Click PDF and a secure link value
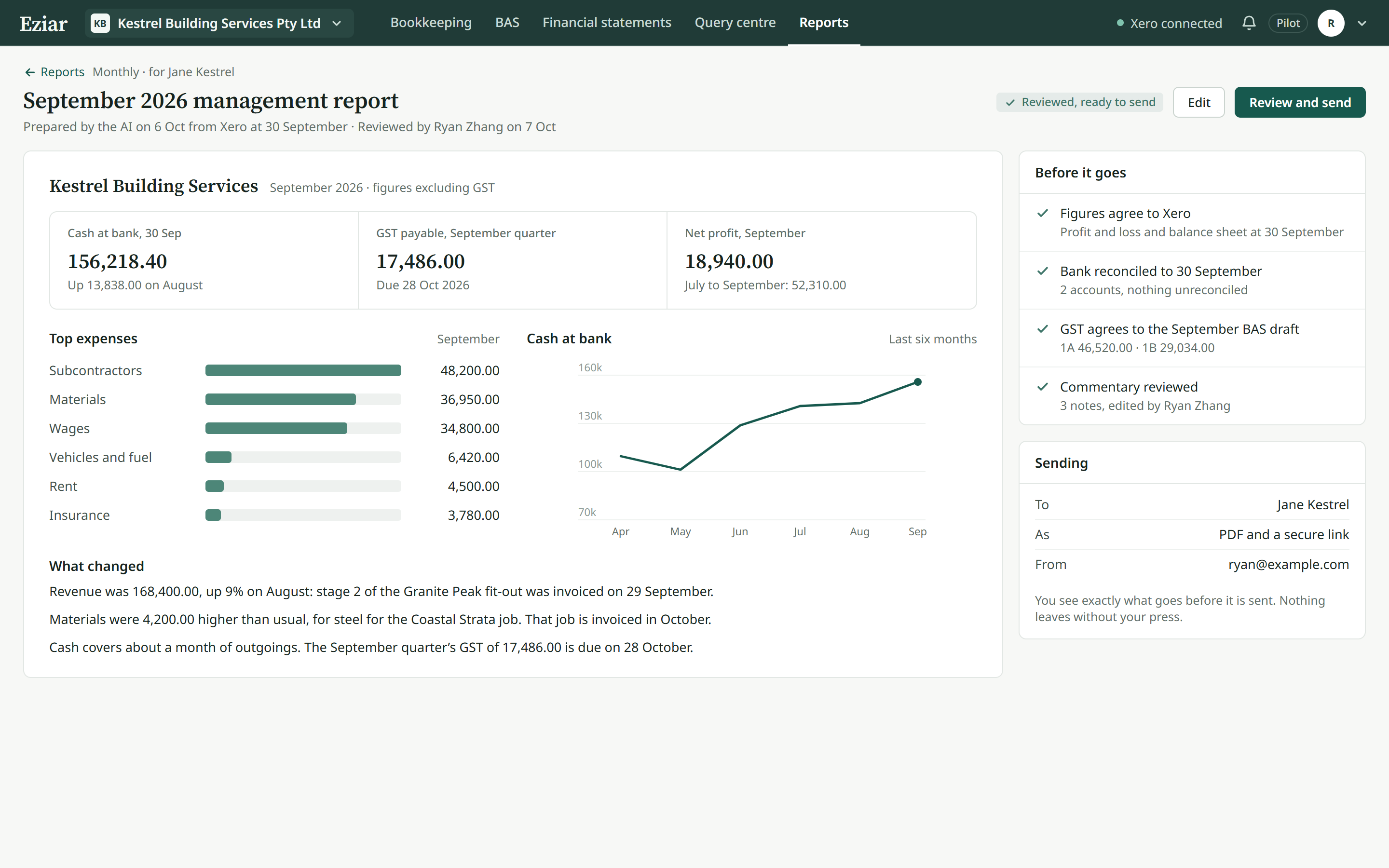Viewport: 1389px width, 868px height. [1283, 534]
